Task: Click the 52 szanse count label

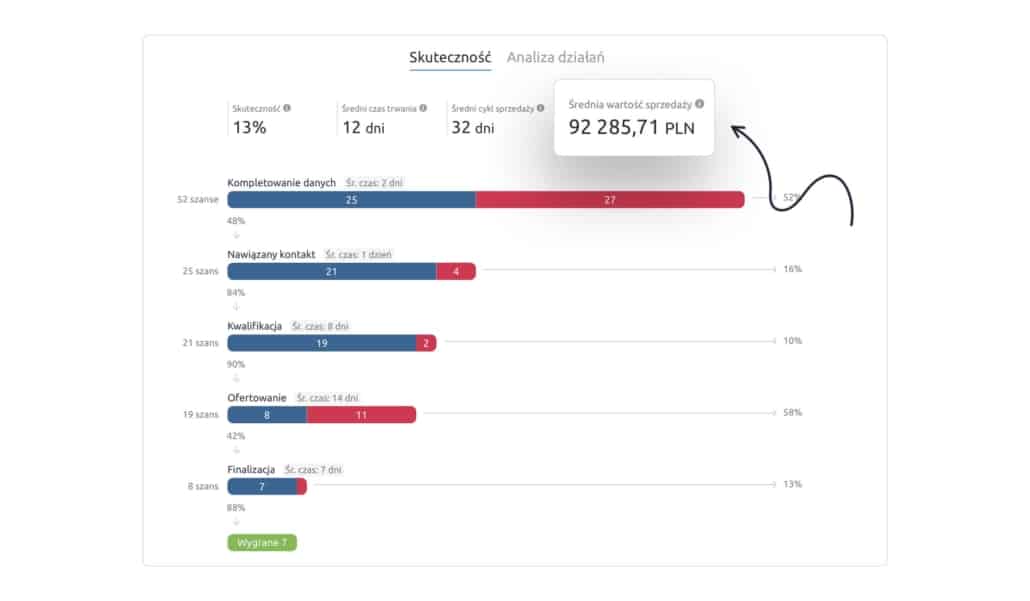Action: coord(198,199)
